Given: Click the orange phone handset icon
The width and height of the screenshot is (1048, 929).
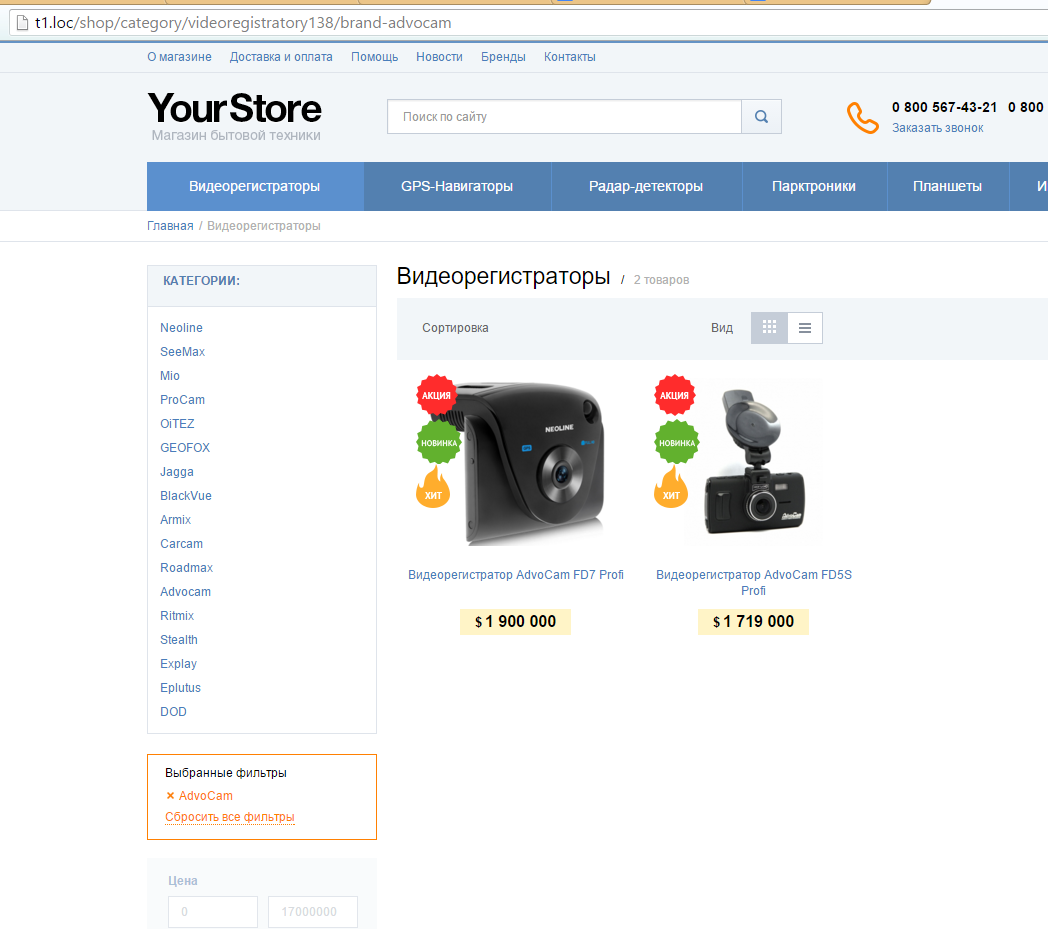Looking at the screenshot, I should (x=862, y=118).
